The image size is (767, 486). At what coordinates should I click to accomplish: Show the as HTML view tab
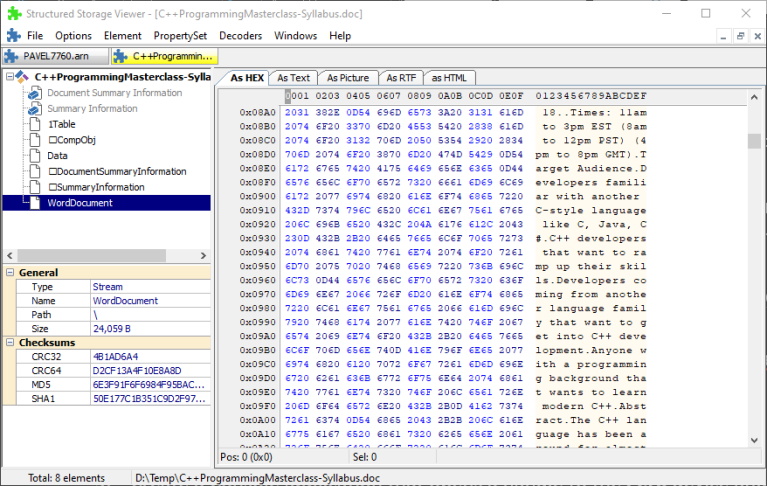[x=449, y=78]
